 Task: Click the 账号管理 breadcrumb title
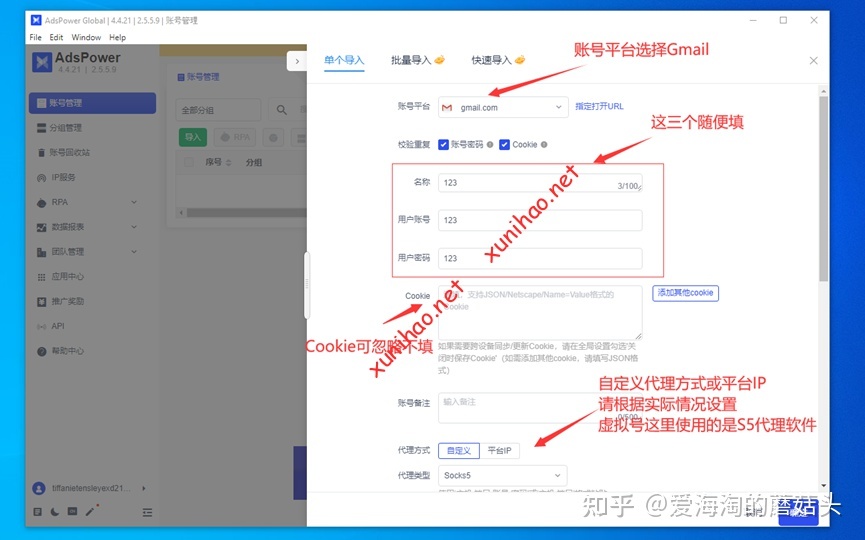click(199, 77)
